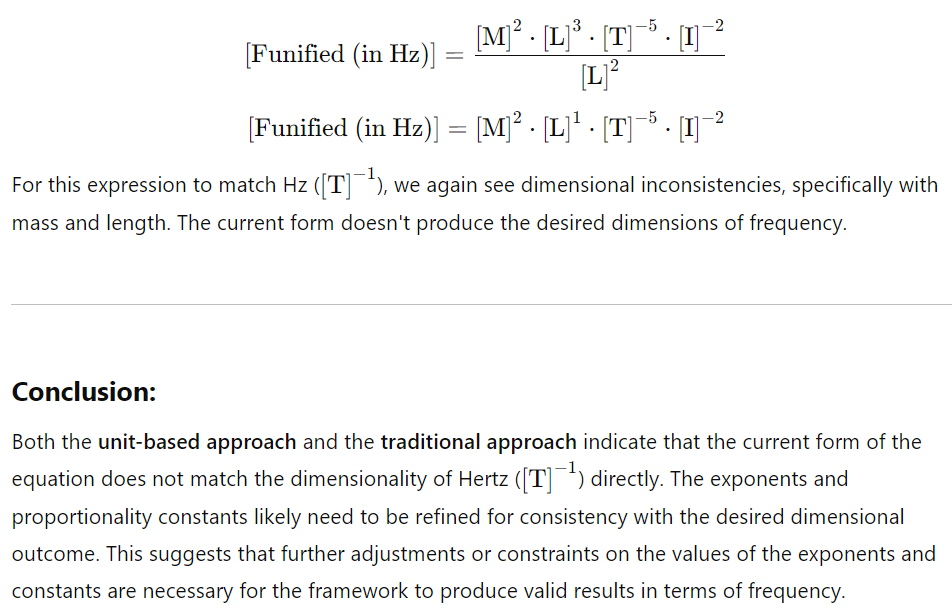Click the word "Hertz" in the conclusion
The image size is (952, 609).
point(483,479)
